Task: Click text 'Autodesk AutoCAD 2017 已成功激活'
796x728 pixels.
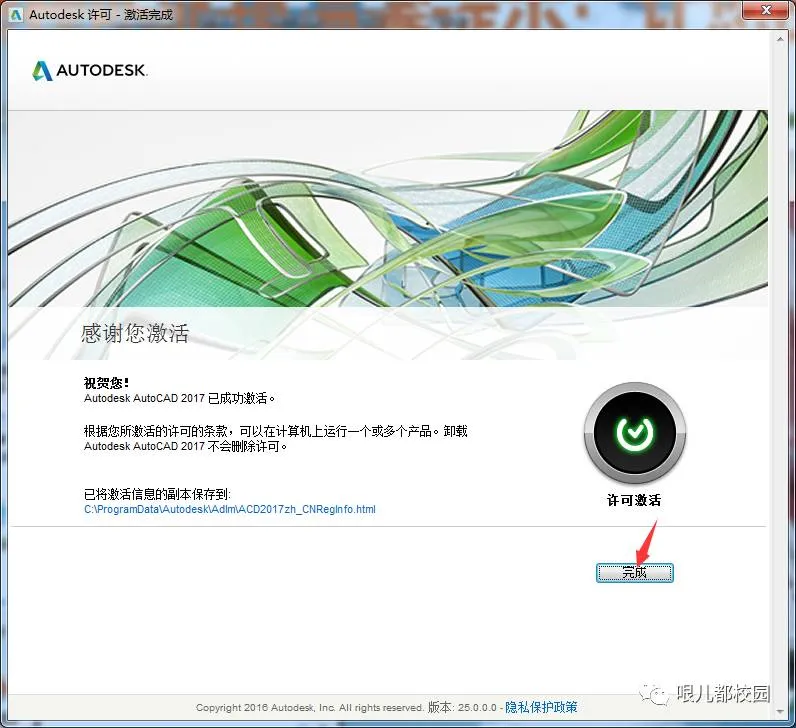Action: tap(179, 398)
